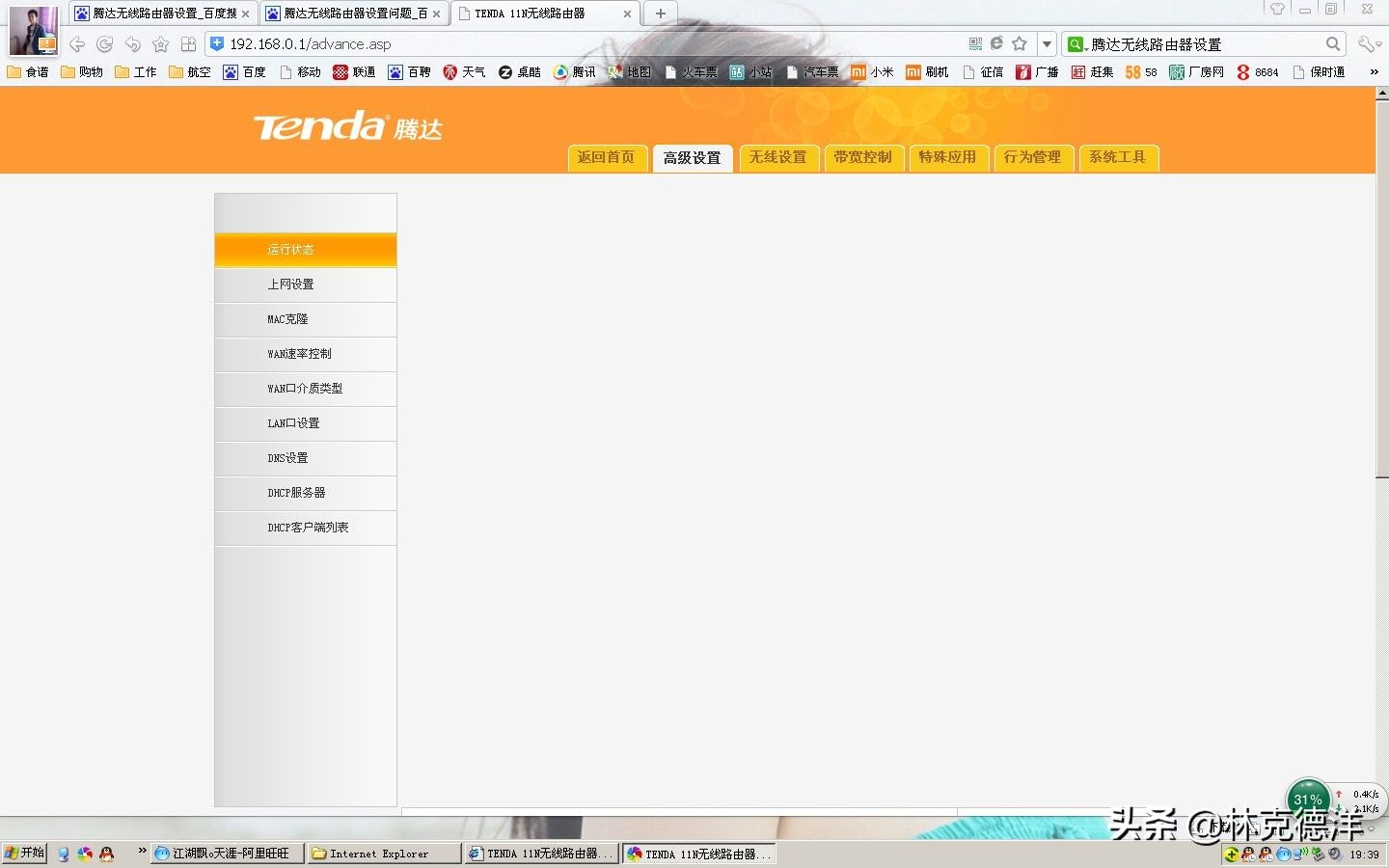This screenshot has width=1389, height=868.
Task: Open the 百度 paw bookmark icon
Action: coord(231,72)
